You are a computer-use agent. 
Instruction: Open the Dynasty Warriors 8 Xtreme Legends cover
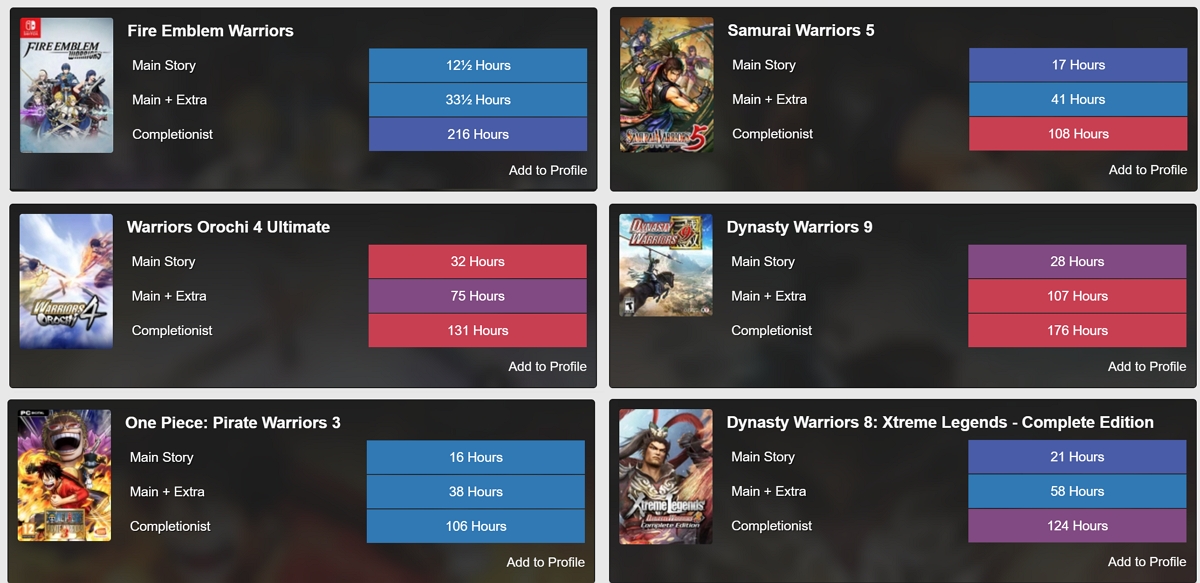pyautogui.click(x=666, y=477)
